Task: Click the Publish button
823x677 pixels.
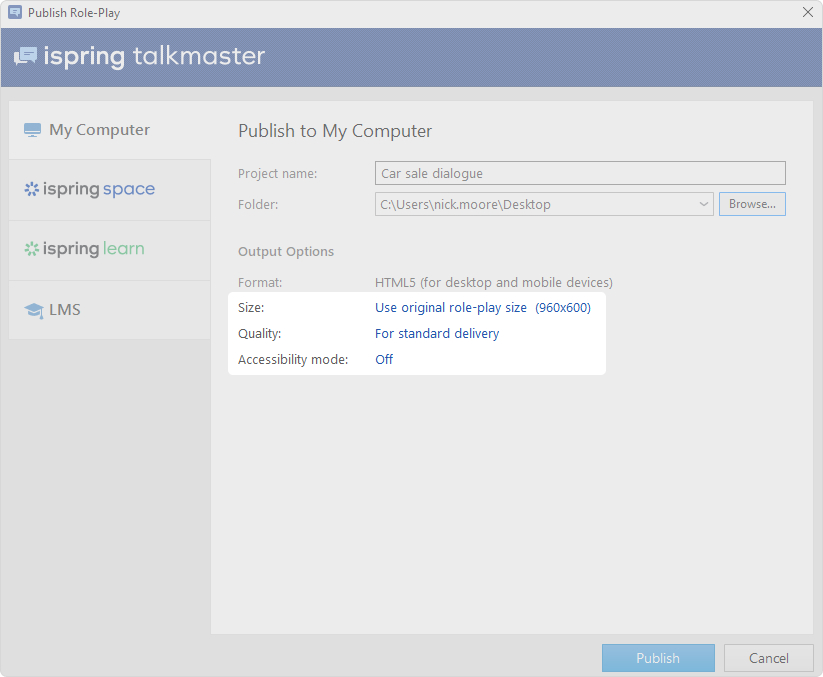Action: pos(658,658)
